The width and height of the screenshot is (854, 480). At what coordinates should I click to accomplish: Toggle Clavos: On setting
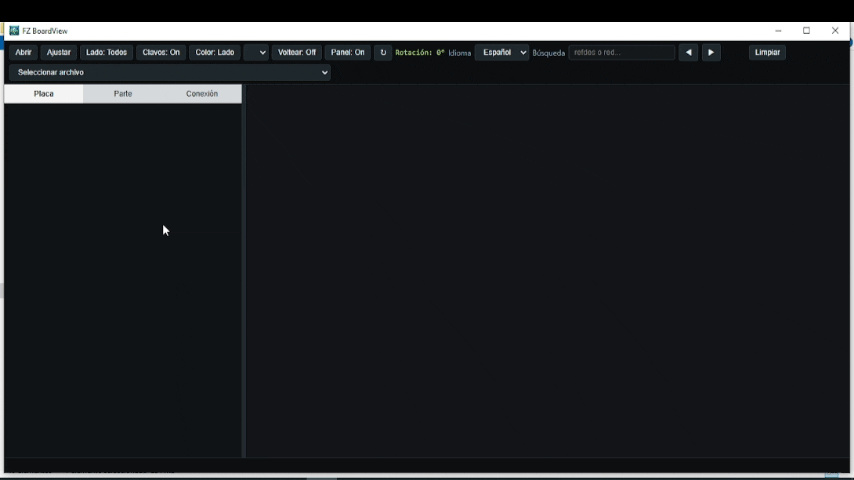(161, 52)
